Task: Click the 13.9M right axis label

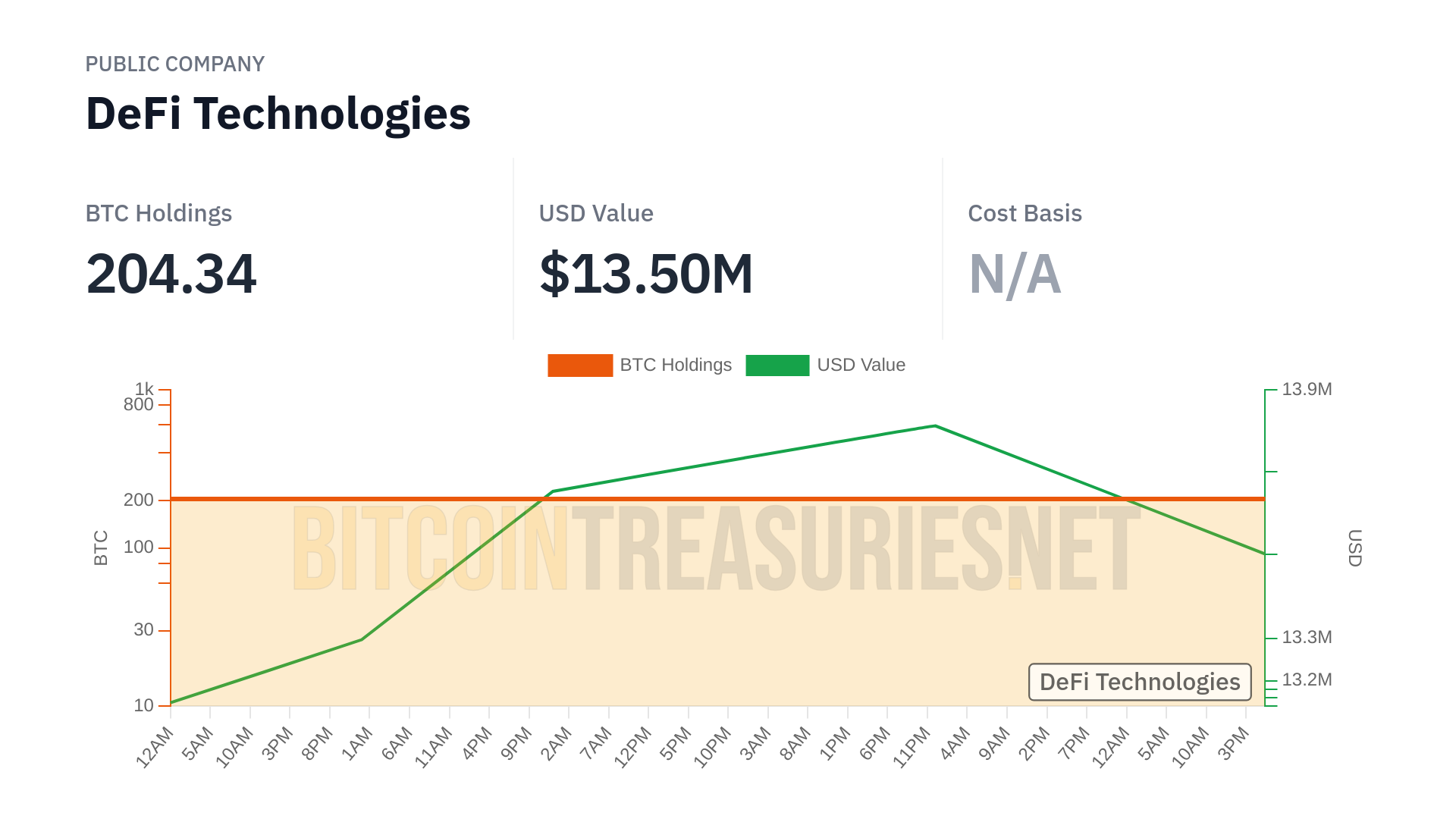Action: point(1307,389)
